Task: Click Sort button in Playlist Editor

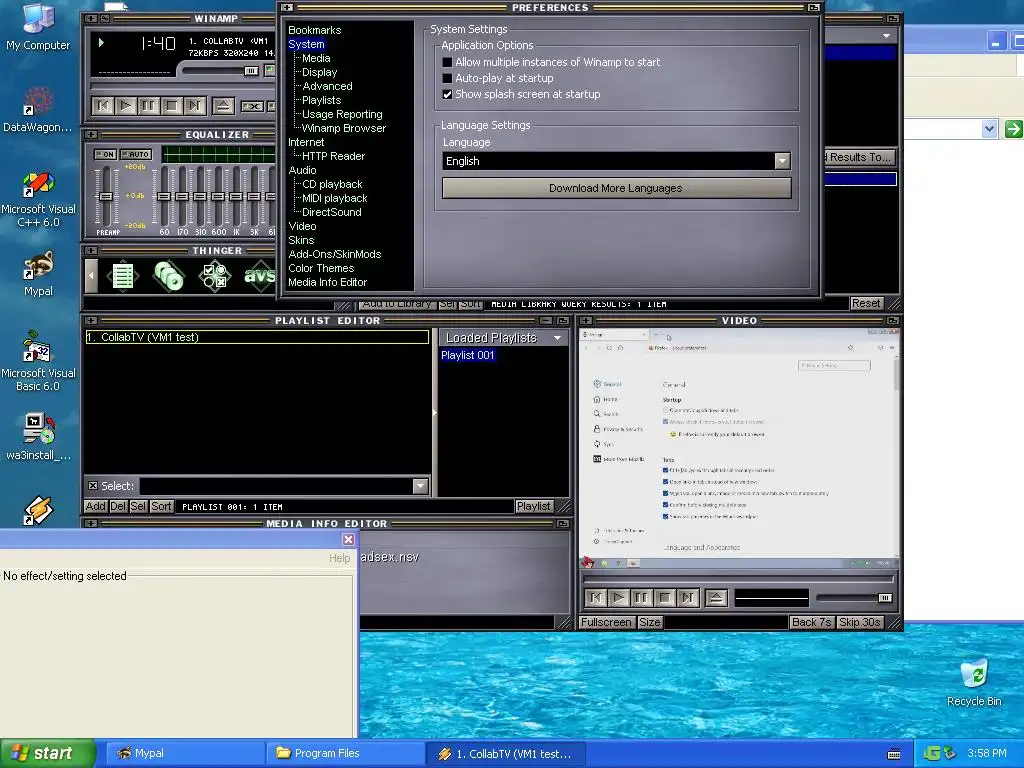Action: [x=161, y=506]
